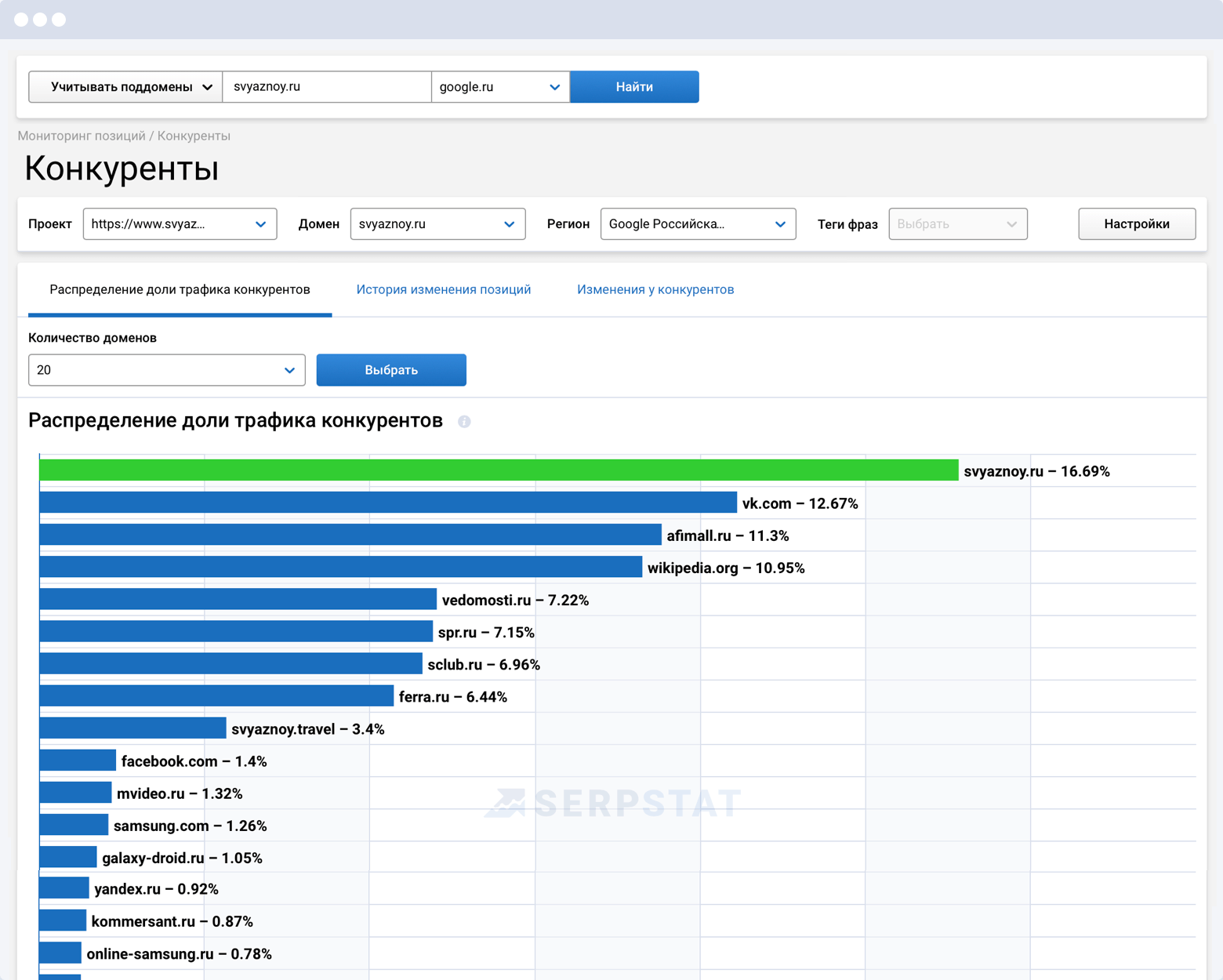Click the info icon beside chart heading

click(x=464, y=422)
